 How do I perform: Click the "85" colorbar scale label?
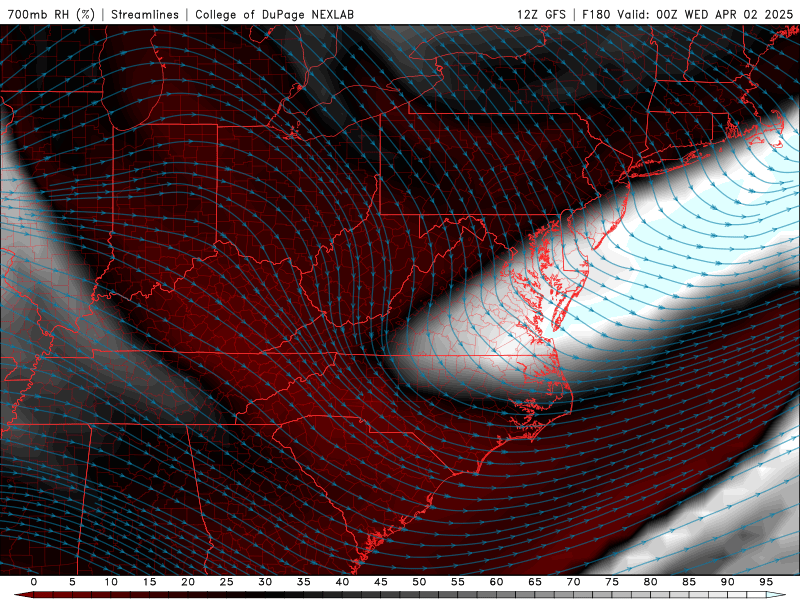pyautogui.click(x=689, y=582)
